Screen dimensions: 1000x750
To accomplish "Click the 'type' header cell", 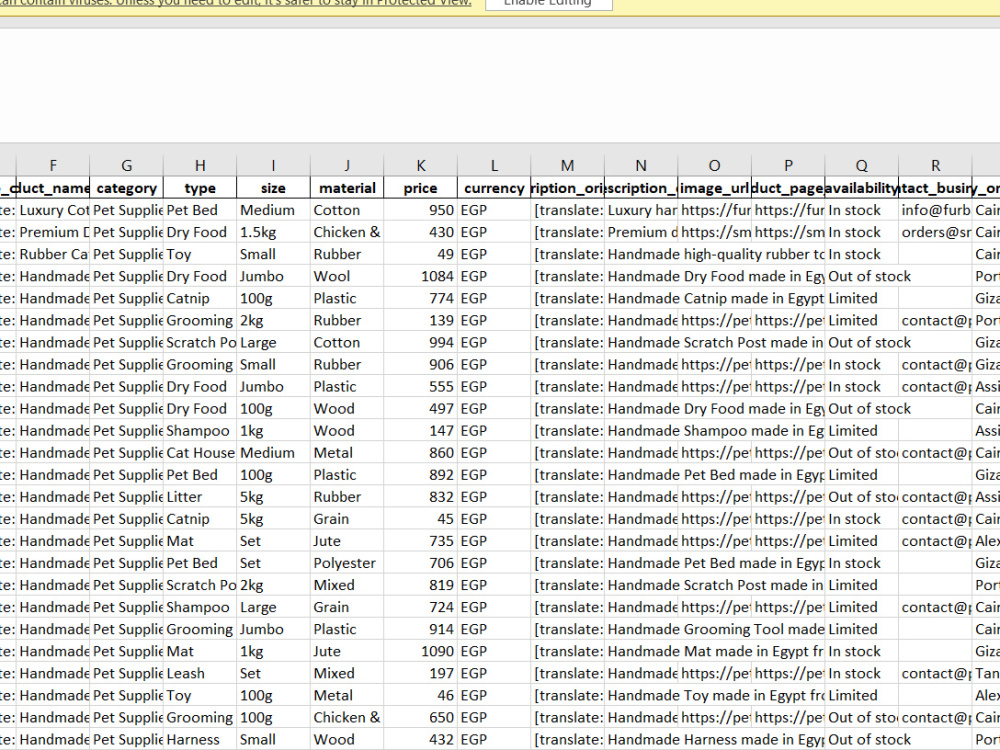I will coord(200,188).
